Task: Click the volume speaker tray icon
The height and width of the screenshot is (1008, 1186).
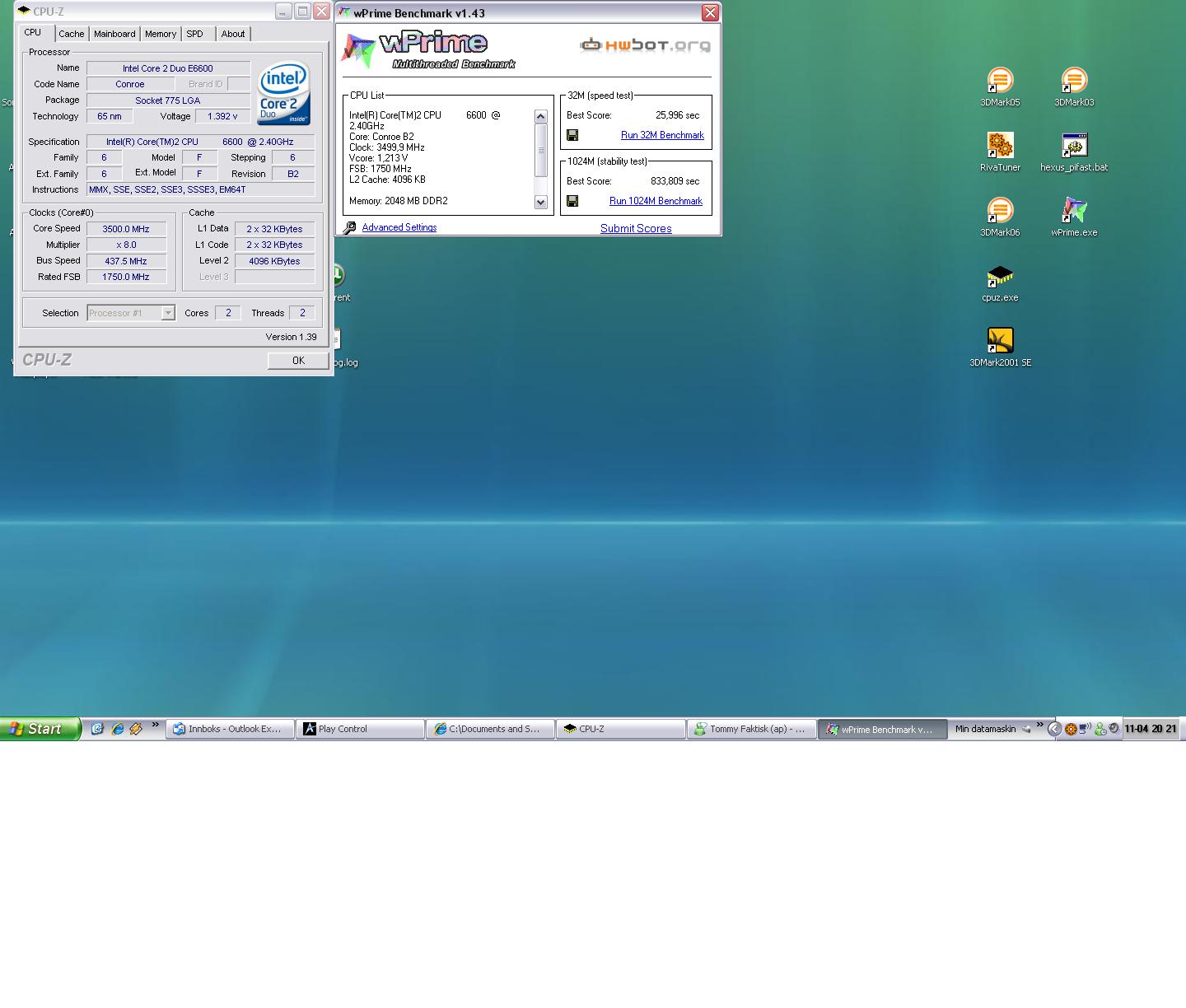Action: (x=1114, y=728)
